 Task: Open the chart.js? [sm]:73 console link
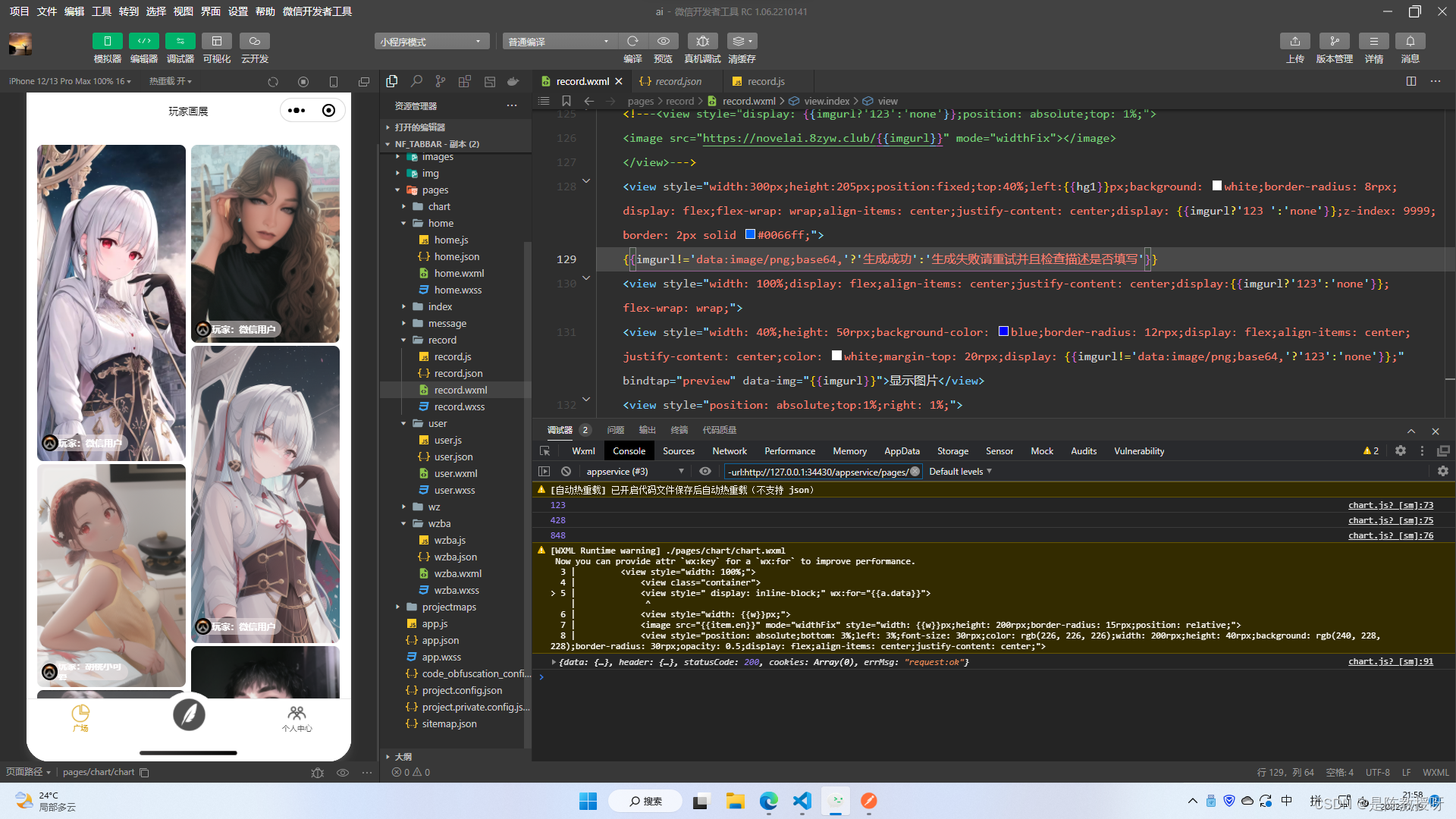click(1390, 505)
